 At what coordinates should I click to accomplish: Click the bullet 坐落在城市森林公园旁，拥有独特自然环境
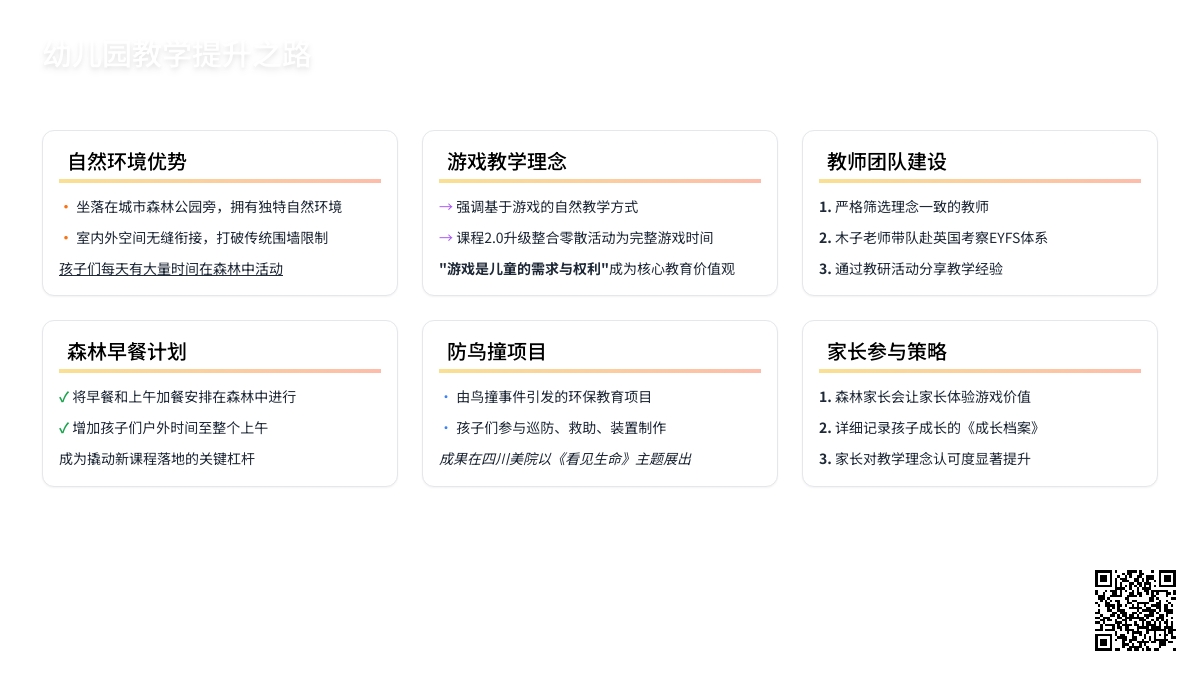point(209,207)
